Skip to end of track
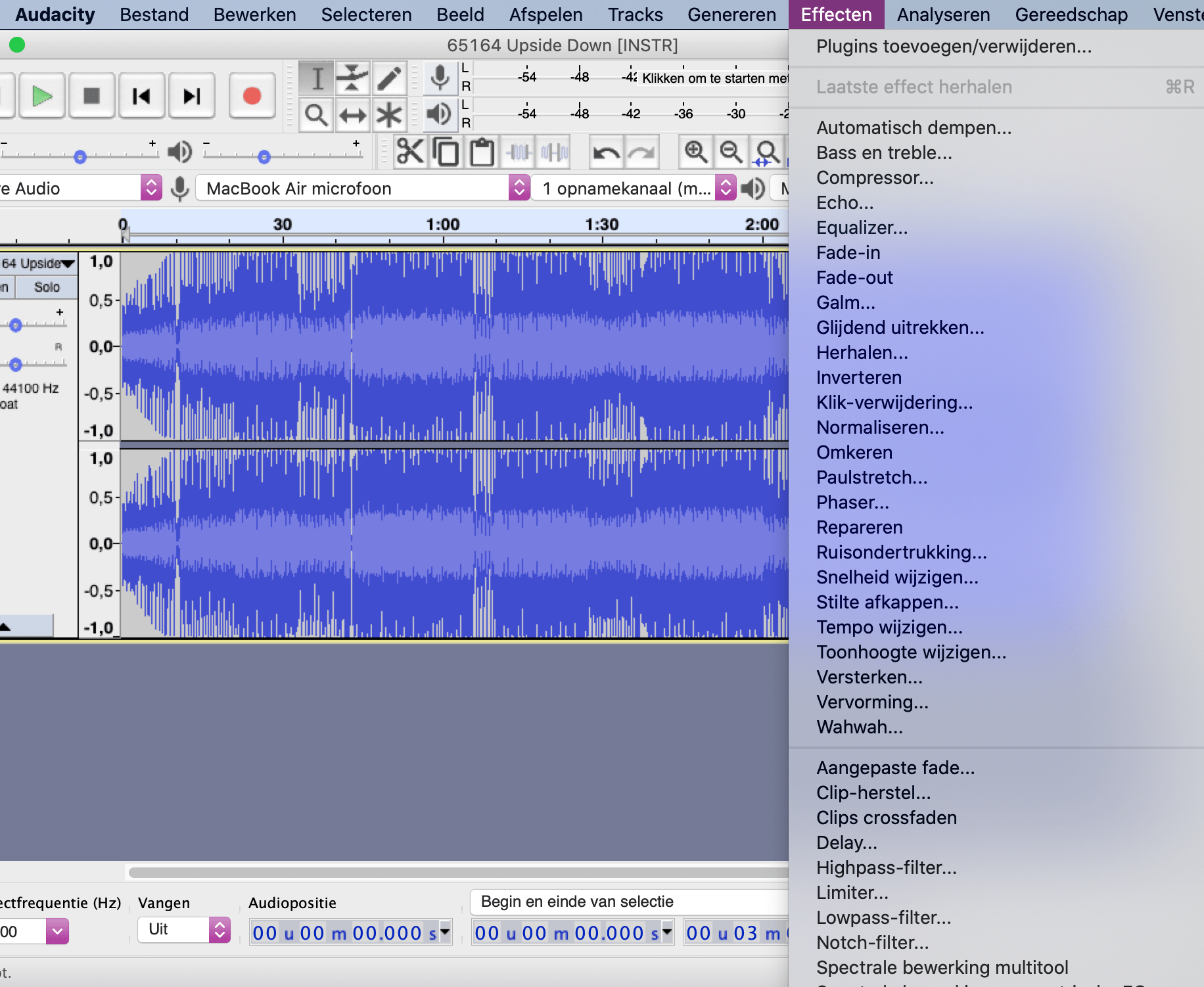 click(x=192, y=96)
